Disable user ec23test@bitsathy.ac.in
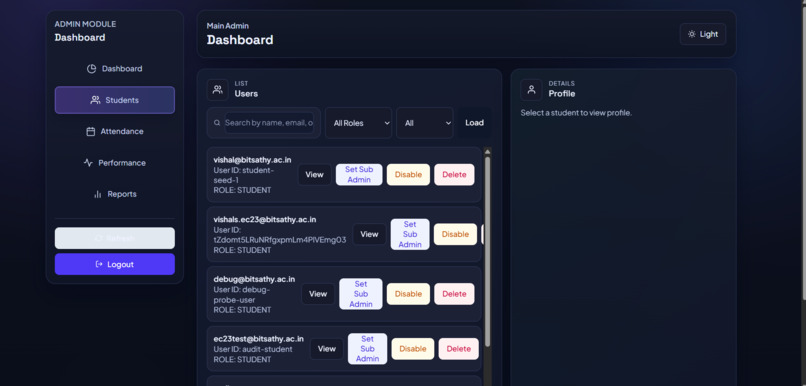 [x=413, y=349]
